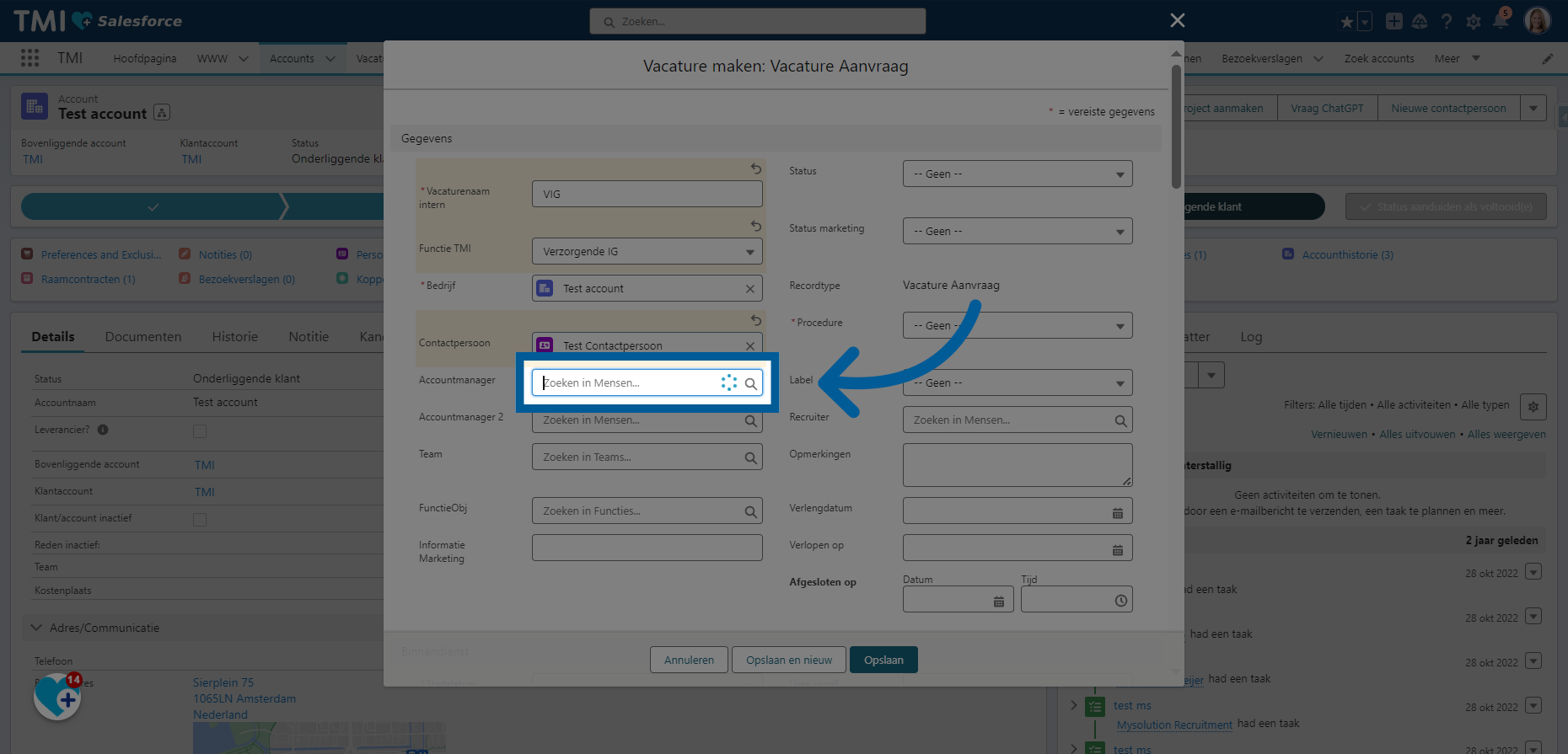This screenshot has width=1568, height=754.
Task: Open the account hierarchy icon
Action: pyautogui.click(x=163, y=112)
